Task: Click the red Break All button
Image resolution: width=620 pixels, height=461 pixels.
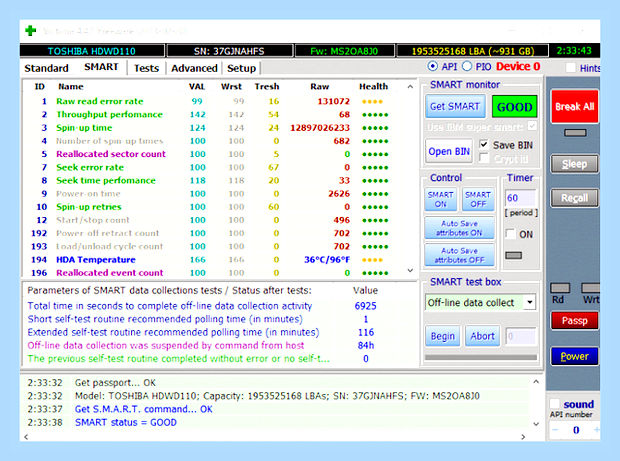Action: (575, 106)
